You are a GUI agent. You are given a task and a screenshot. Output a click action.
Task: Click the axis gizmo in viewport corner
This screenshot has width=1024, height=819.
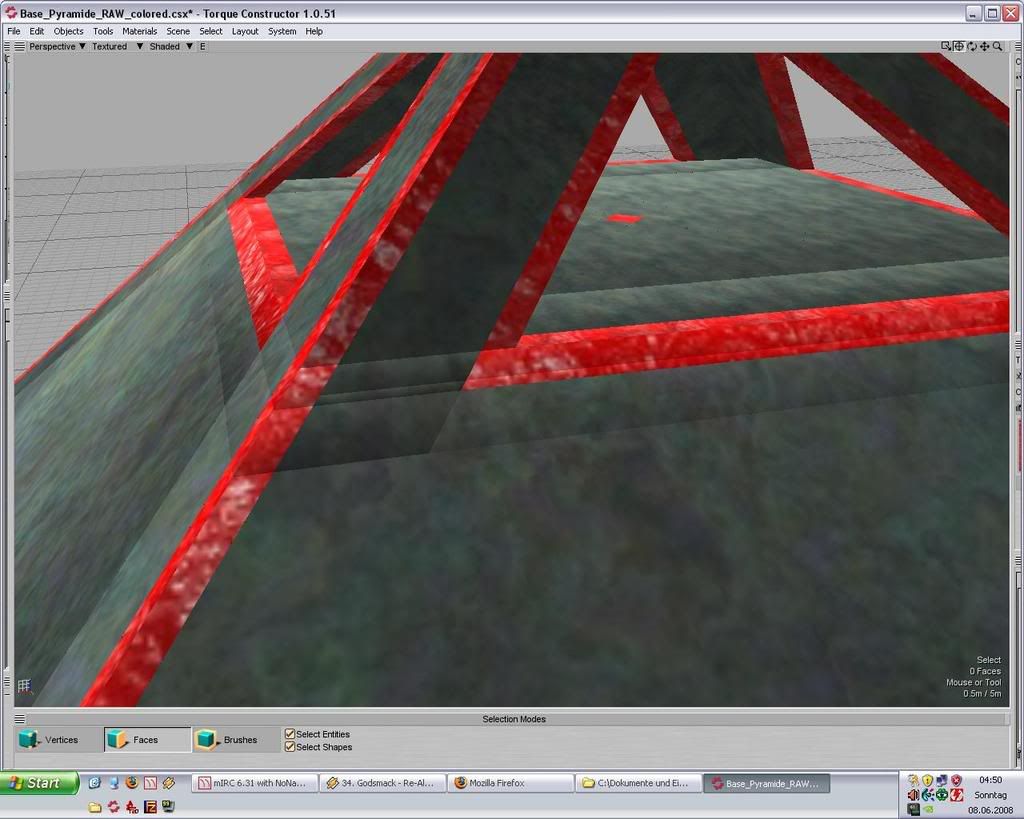[x=25, y=686]
